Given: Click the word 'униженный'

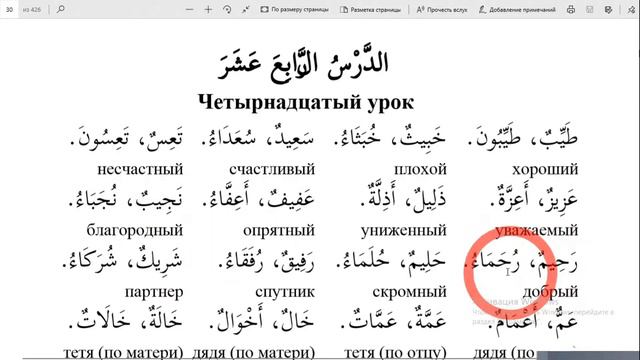Looking at the screenshot, I should 403,231.
